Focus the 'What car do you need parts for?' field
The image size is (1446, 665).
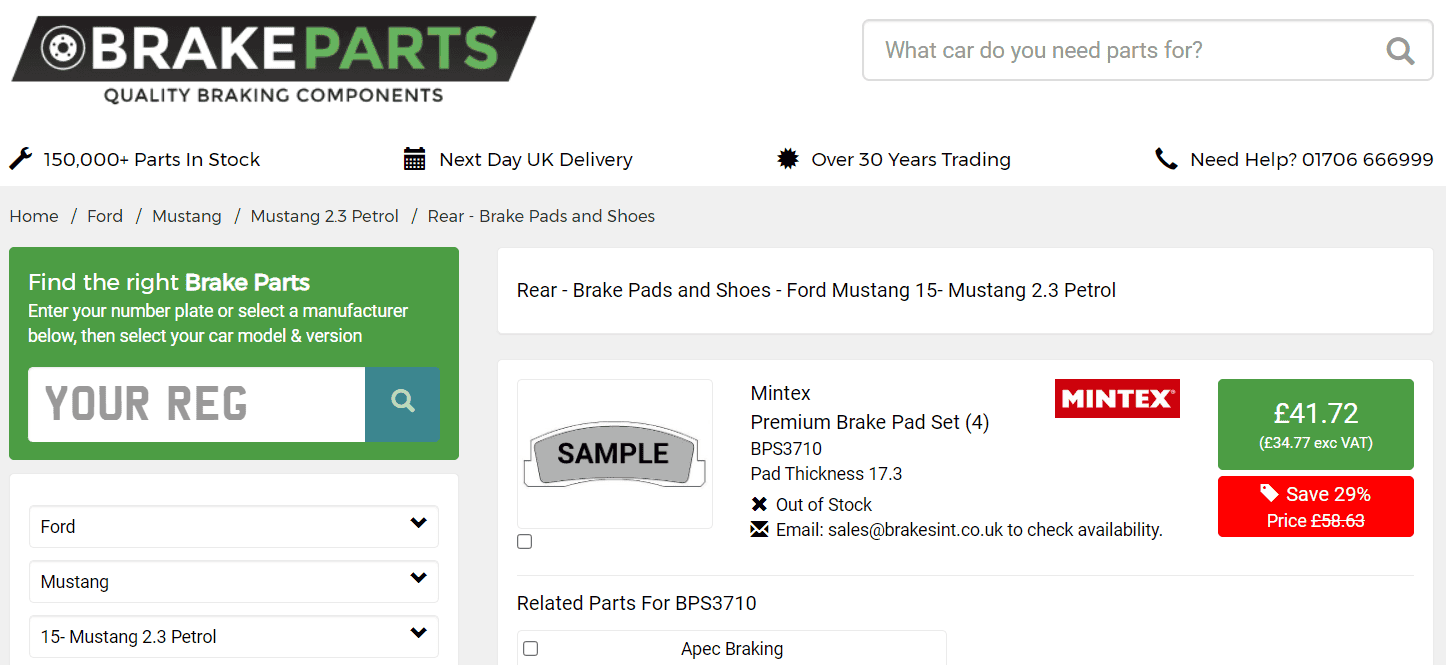point(1148,50)
